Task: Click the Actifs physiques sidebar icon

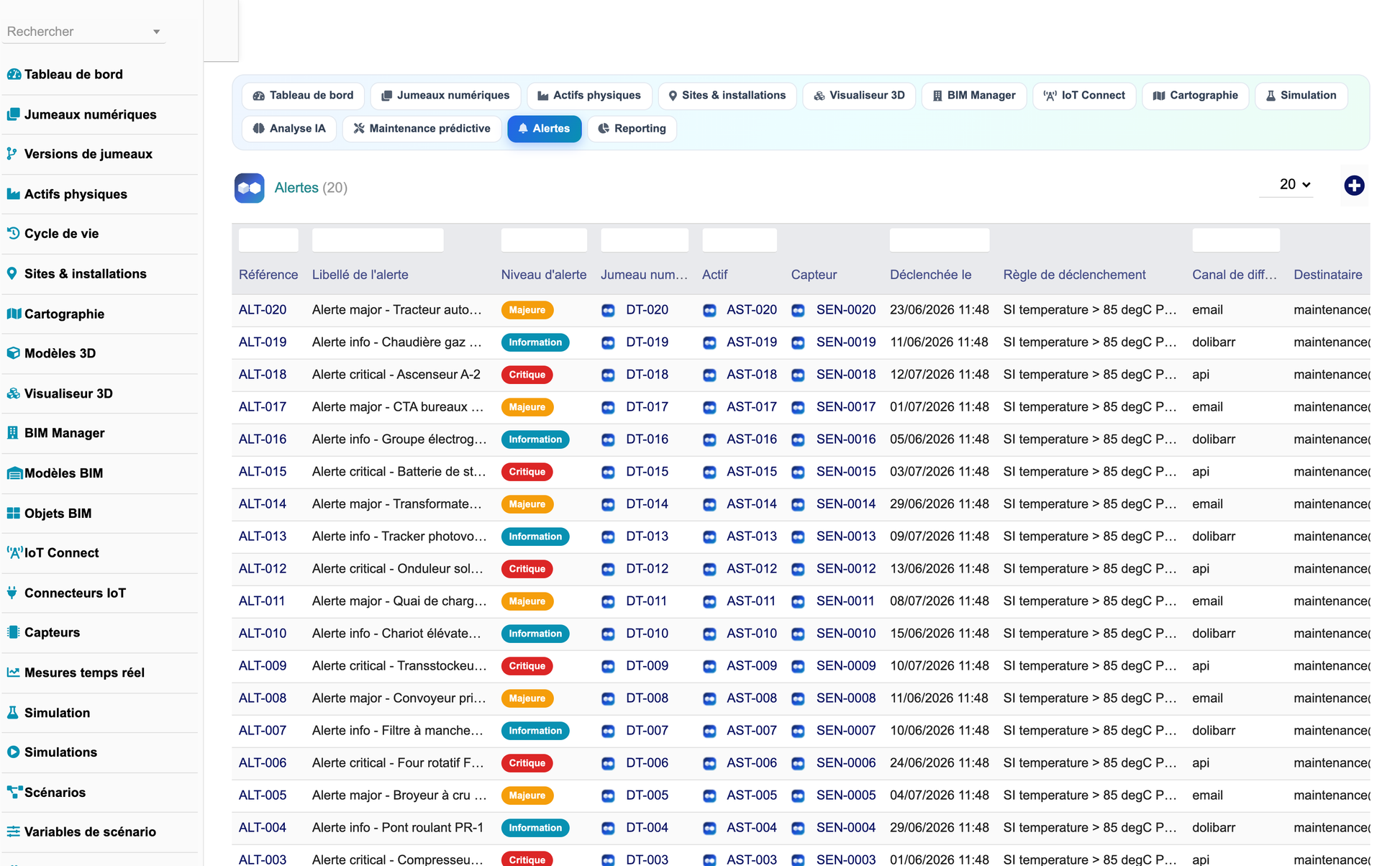Action: pos(14,194)
